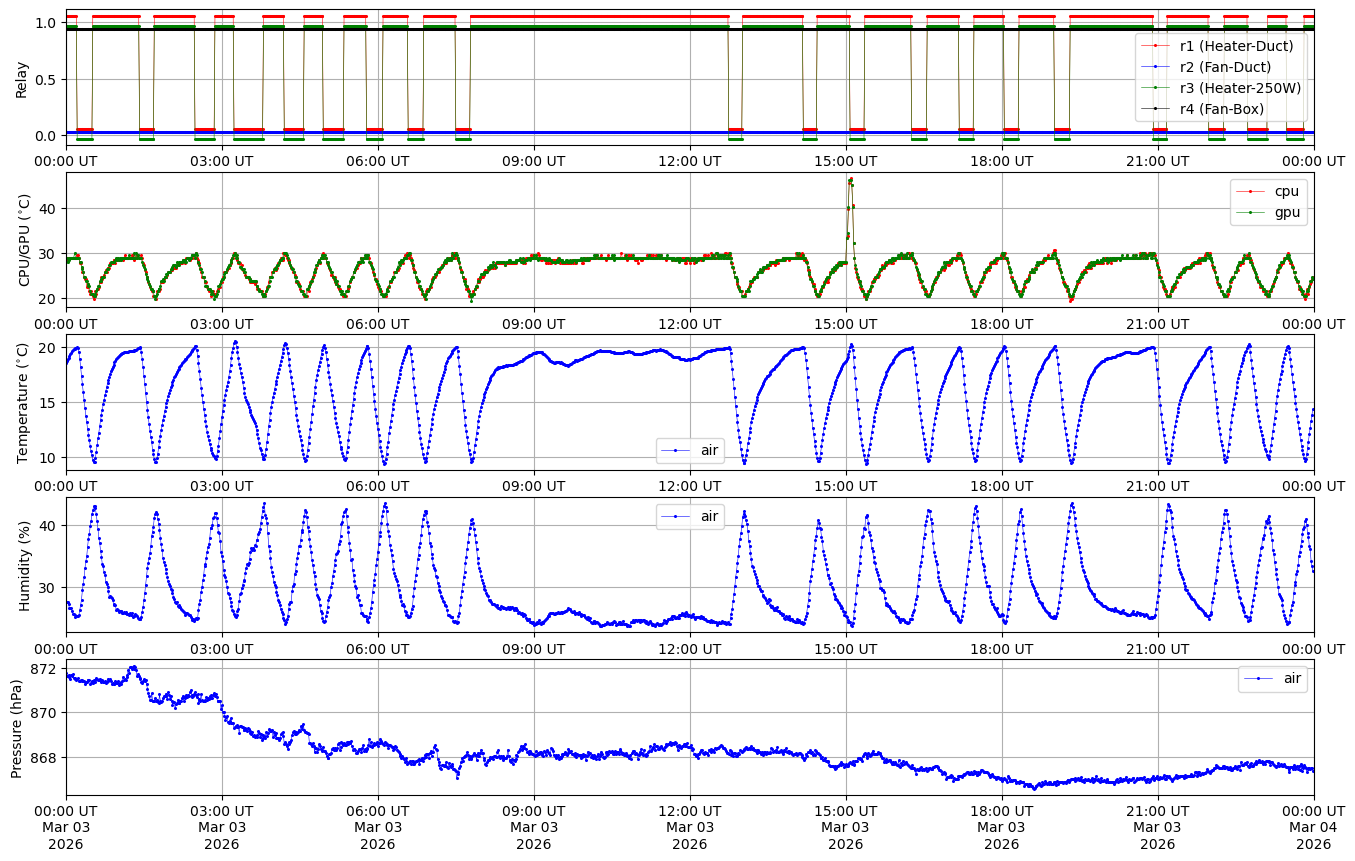Click the Humidity (%) y-axis label

pyautogui.click(x=23, y=566)
